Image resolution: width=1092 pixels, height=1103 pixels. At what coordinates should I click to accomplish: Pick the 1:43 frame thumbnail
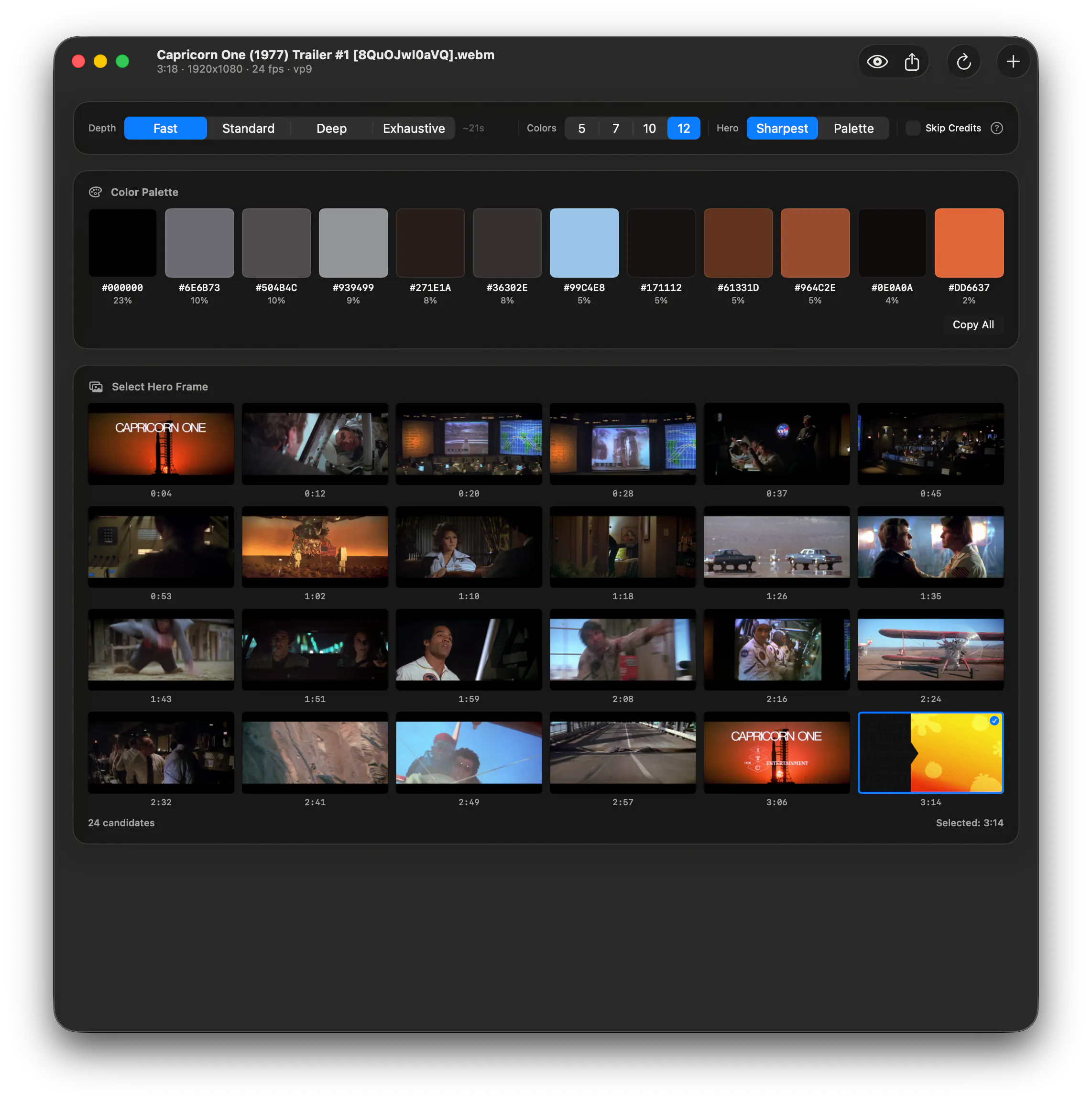point(161,649)
